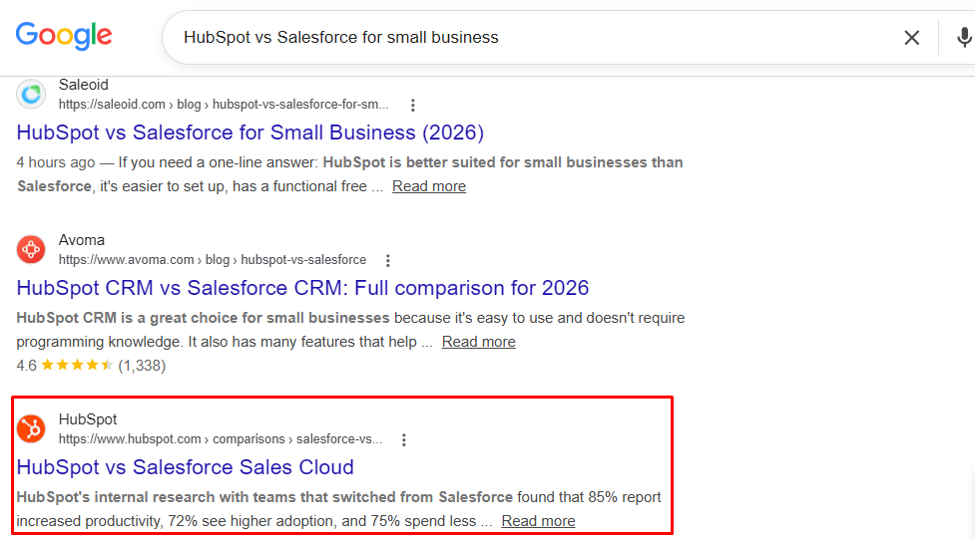Open the Saleoid result options menu
This screenshot has width=975, height=540.
click(413, 105)
